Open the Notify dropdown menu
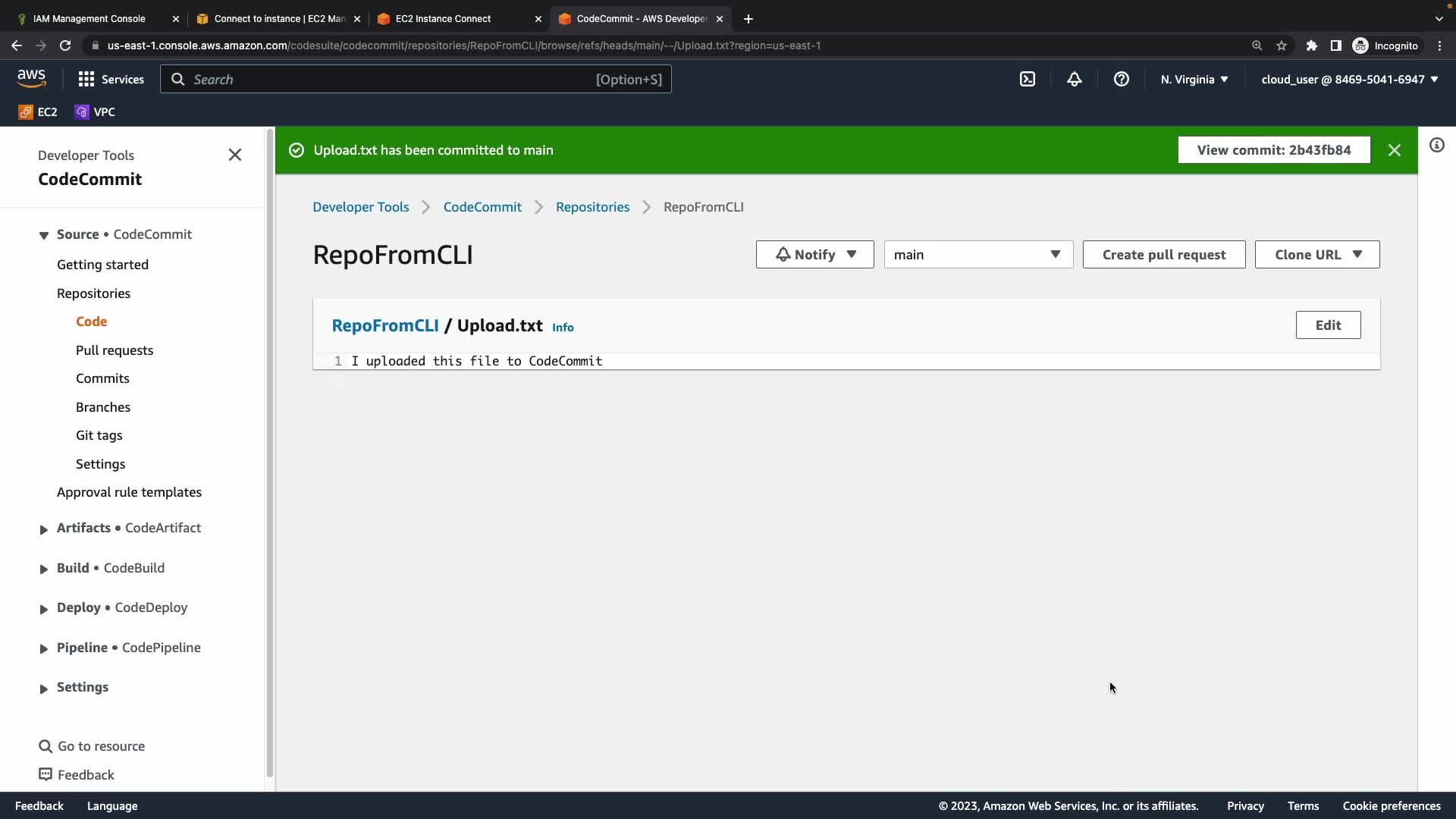Screen dimensions: 1456x819 click(x=814, y=255)
